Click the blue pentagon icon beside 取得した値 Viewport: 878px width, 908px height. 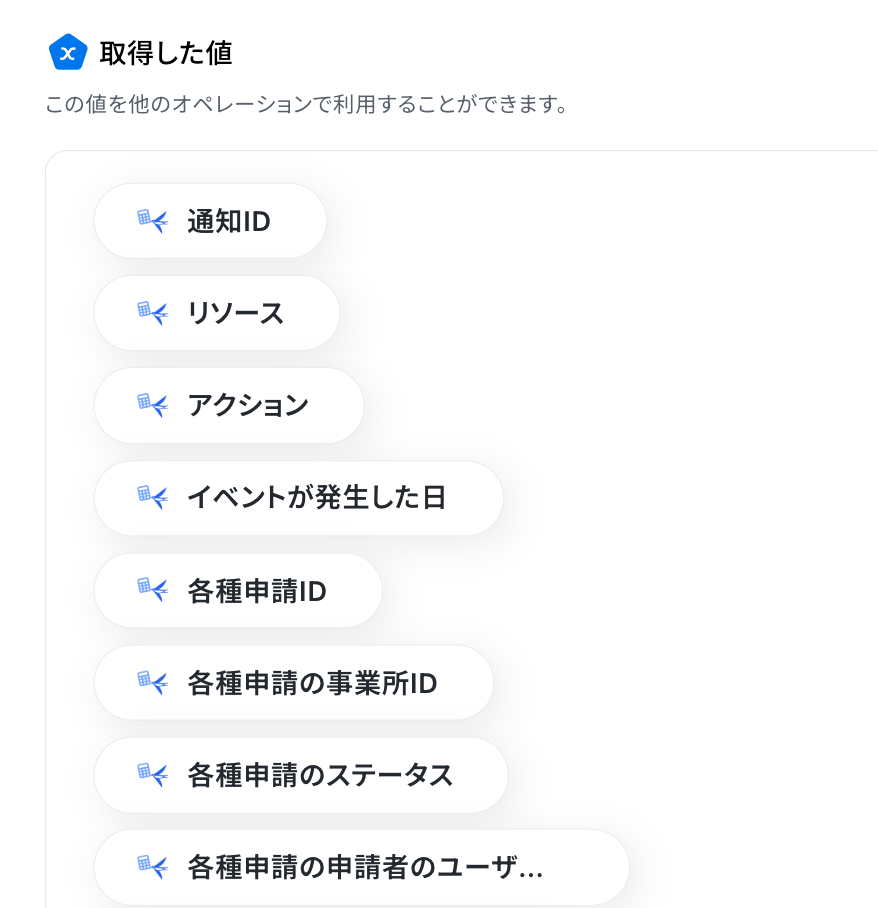pos(68,52)
